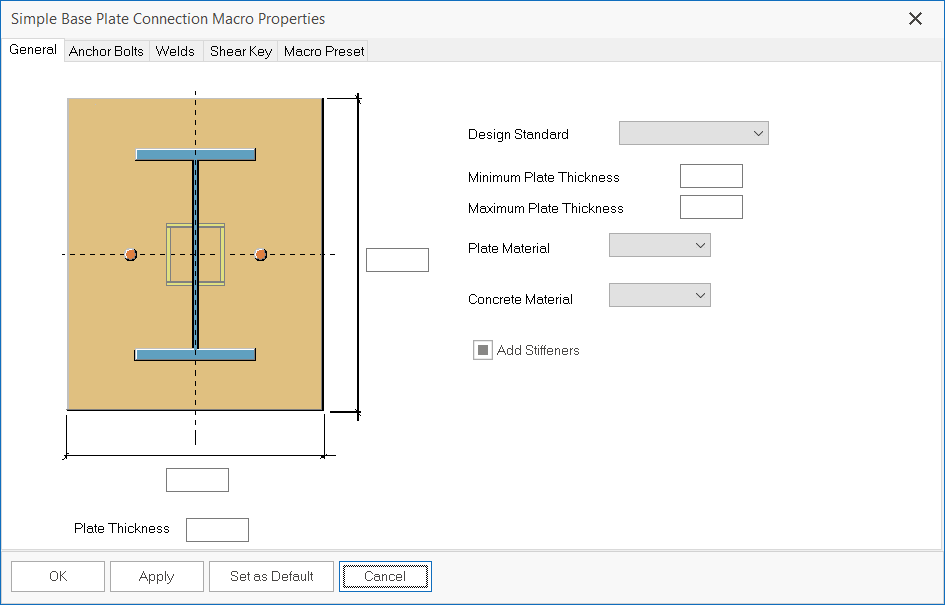Screen dimensions: 945x605
Task: Open the Plate Material dropdown
Action: [x=660, y=245]
